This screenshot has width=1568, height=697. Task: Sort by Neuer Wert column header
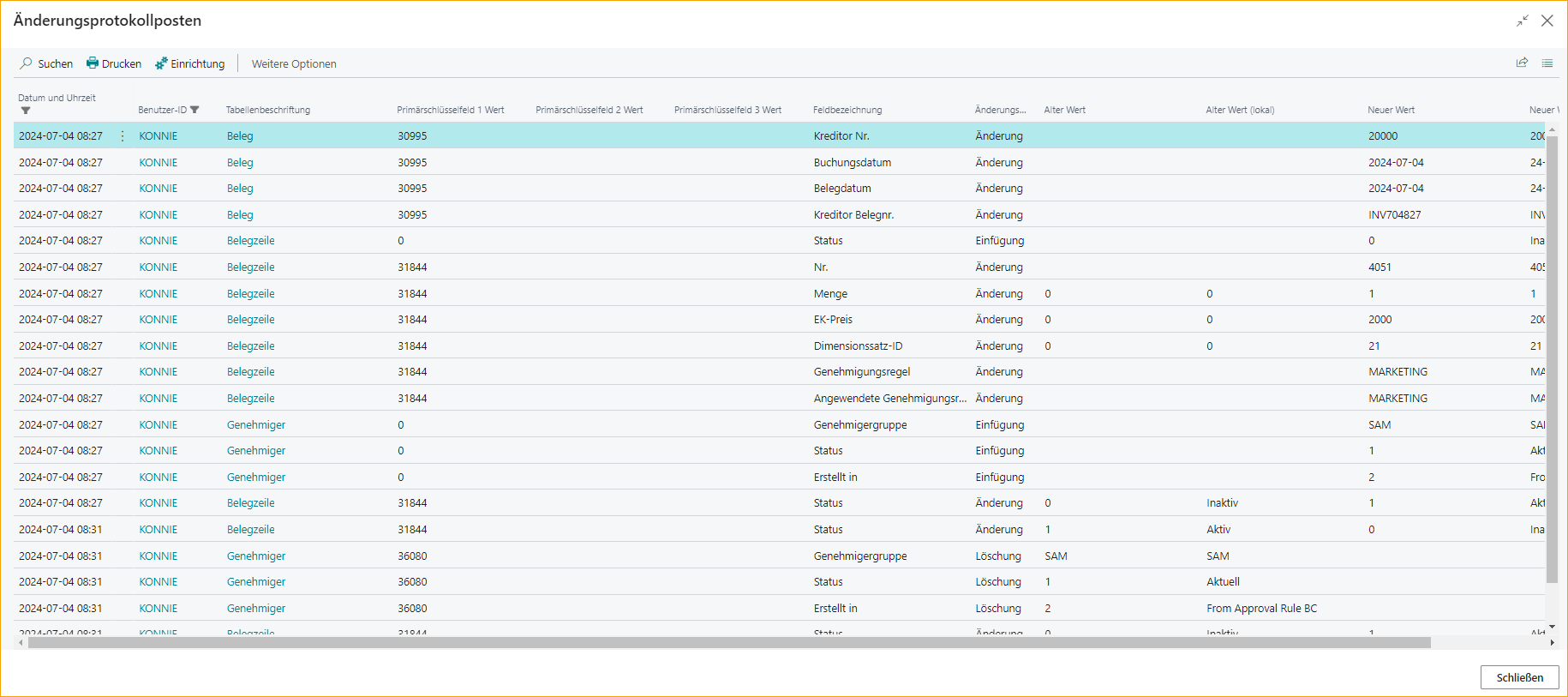1391,110
